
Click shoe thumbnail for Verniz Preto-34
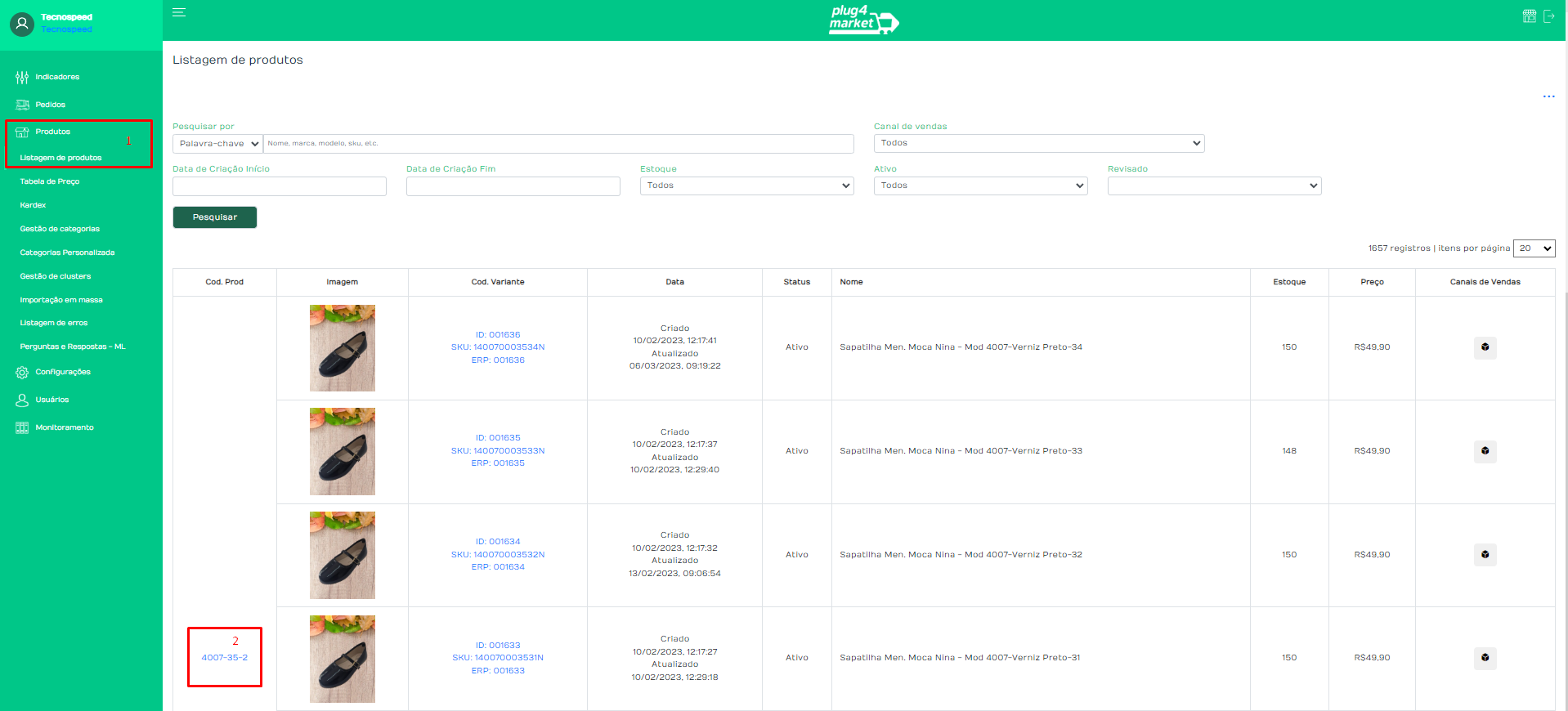point(343,348)
